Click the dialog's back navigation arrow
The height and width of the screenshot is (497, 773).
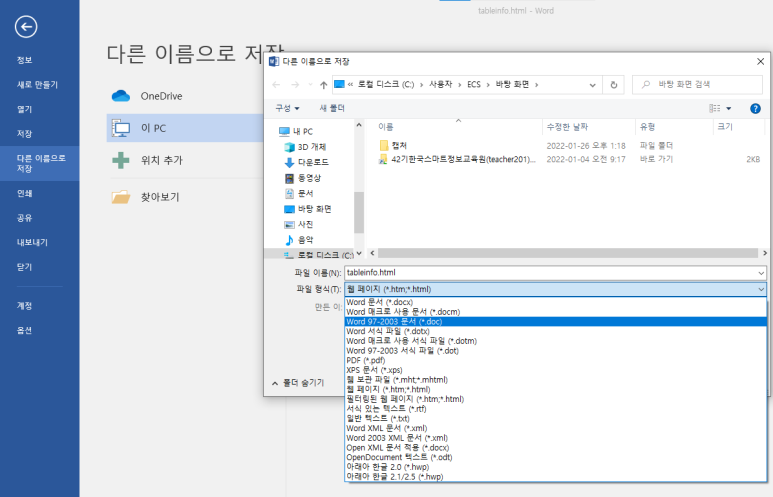(x=276, y=85)
